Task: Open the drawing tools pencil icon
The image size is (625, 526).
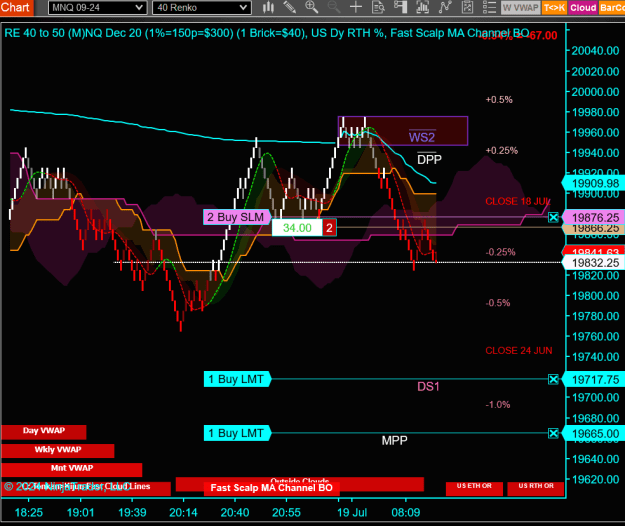Action: 289,7
